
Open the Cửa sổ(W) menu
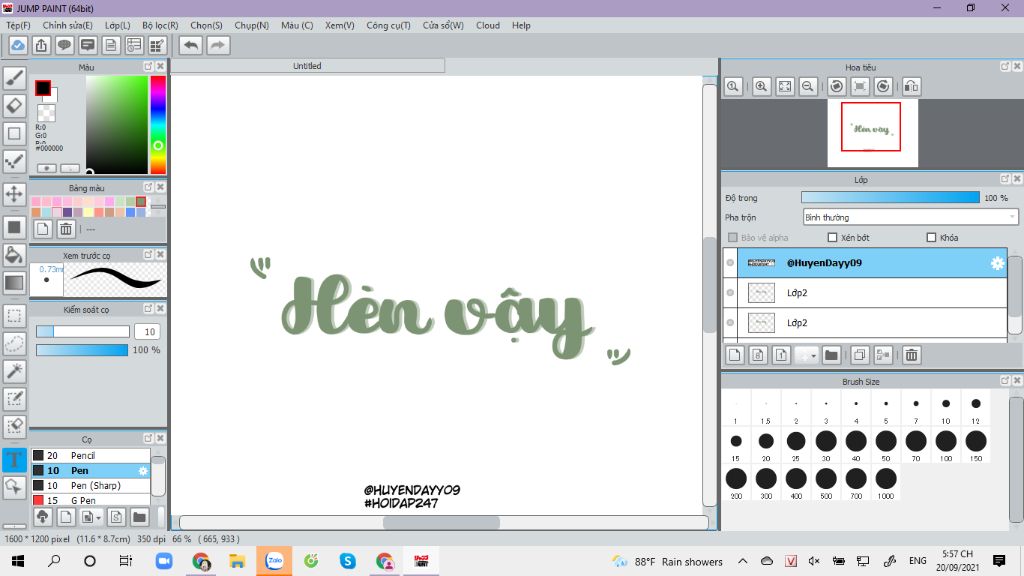click(x=443, y=25)
